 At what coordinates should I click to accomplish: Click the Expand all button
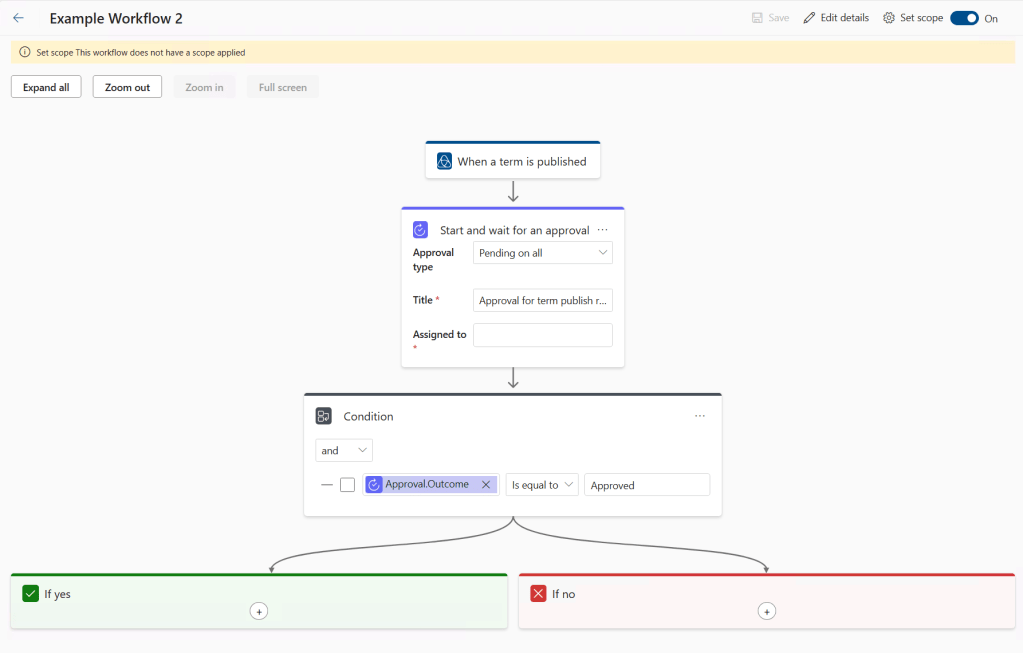coord(46,87)
